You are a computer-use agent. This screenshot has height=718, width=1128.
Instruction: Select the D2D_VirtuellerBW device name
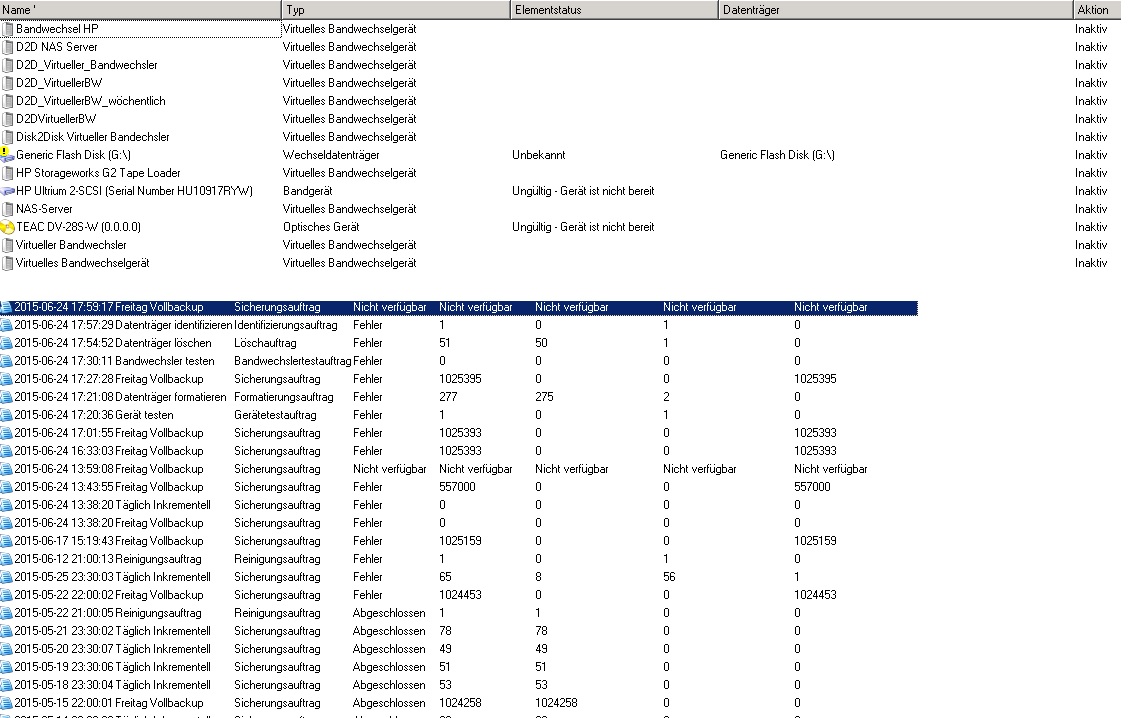point(59,83)
